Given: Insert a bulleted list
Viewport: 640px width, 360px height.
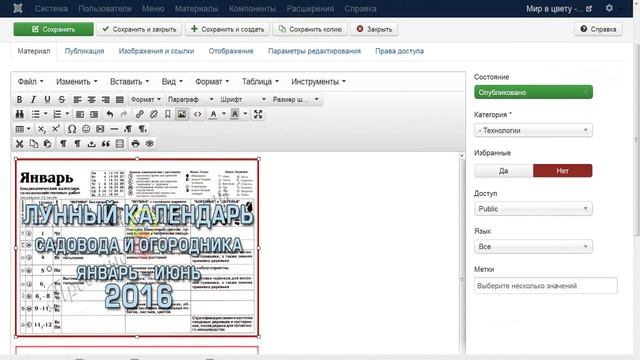Looking at the screenshot, I should [36, 114].
